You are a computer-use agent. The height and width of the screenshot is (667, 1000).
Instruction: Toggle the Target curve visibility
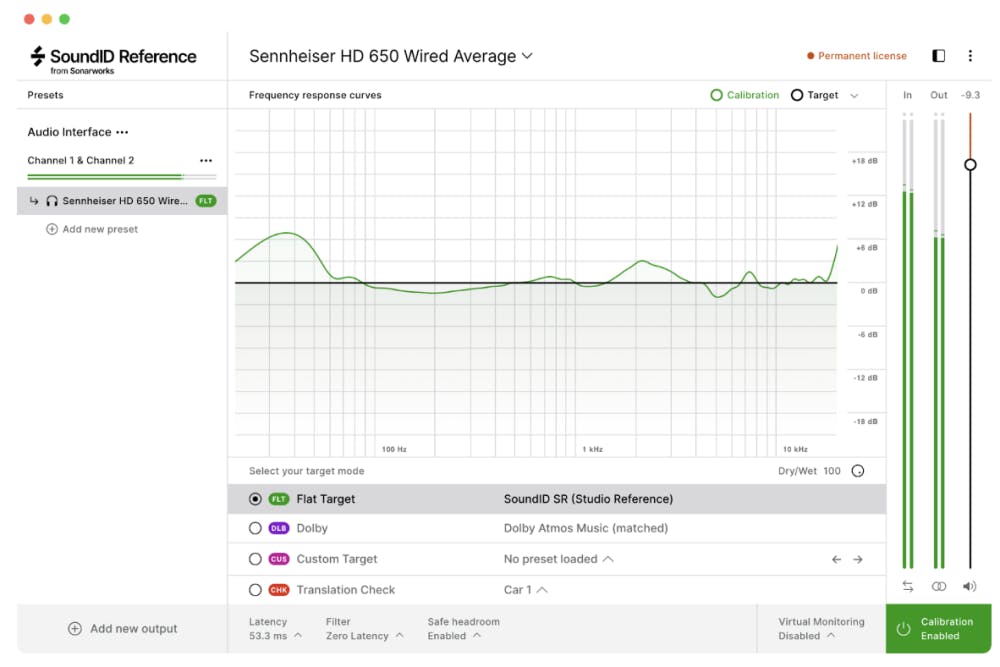[x=814, y=95]
